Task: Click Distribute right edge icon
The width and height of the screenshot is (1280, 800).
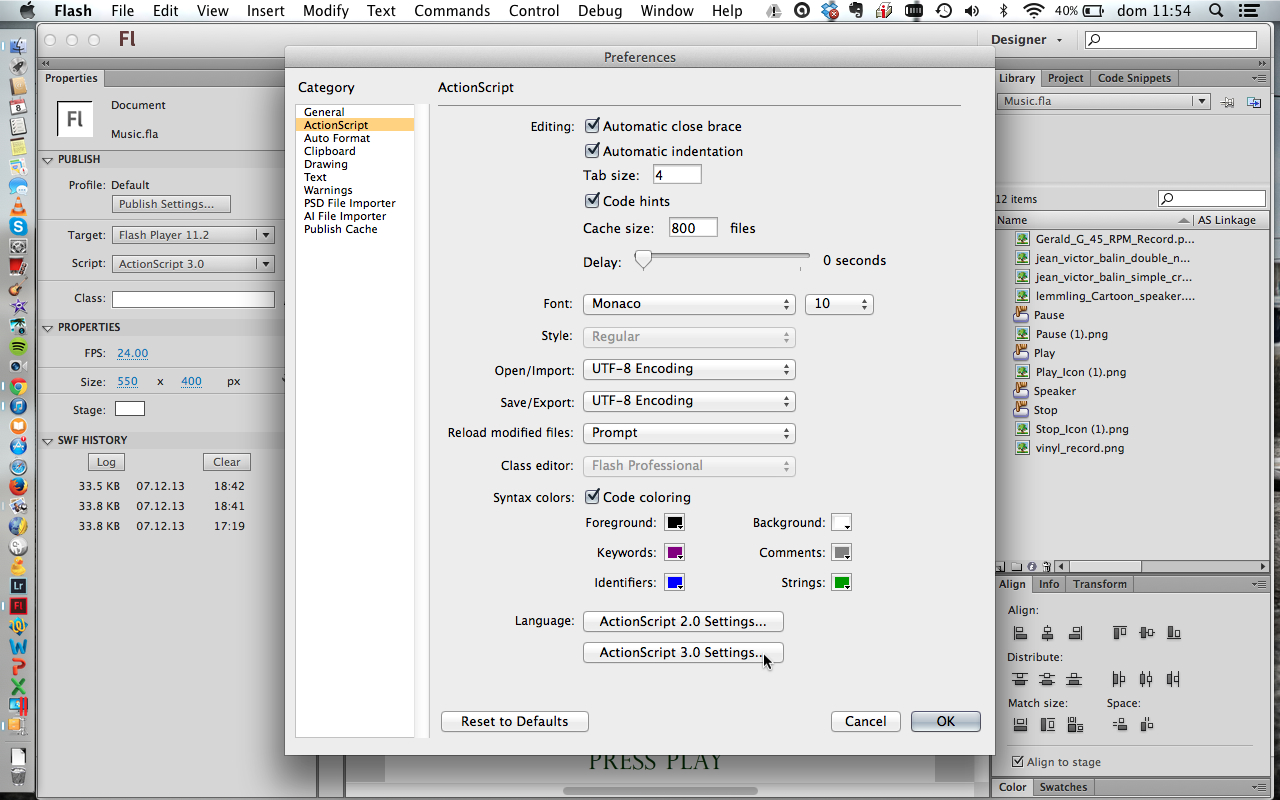Action: tap(1173, 679)
